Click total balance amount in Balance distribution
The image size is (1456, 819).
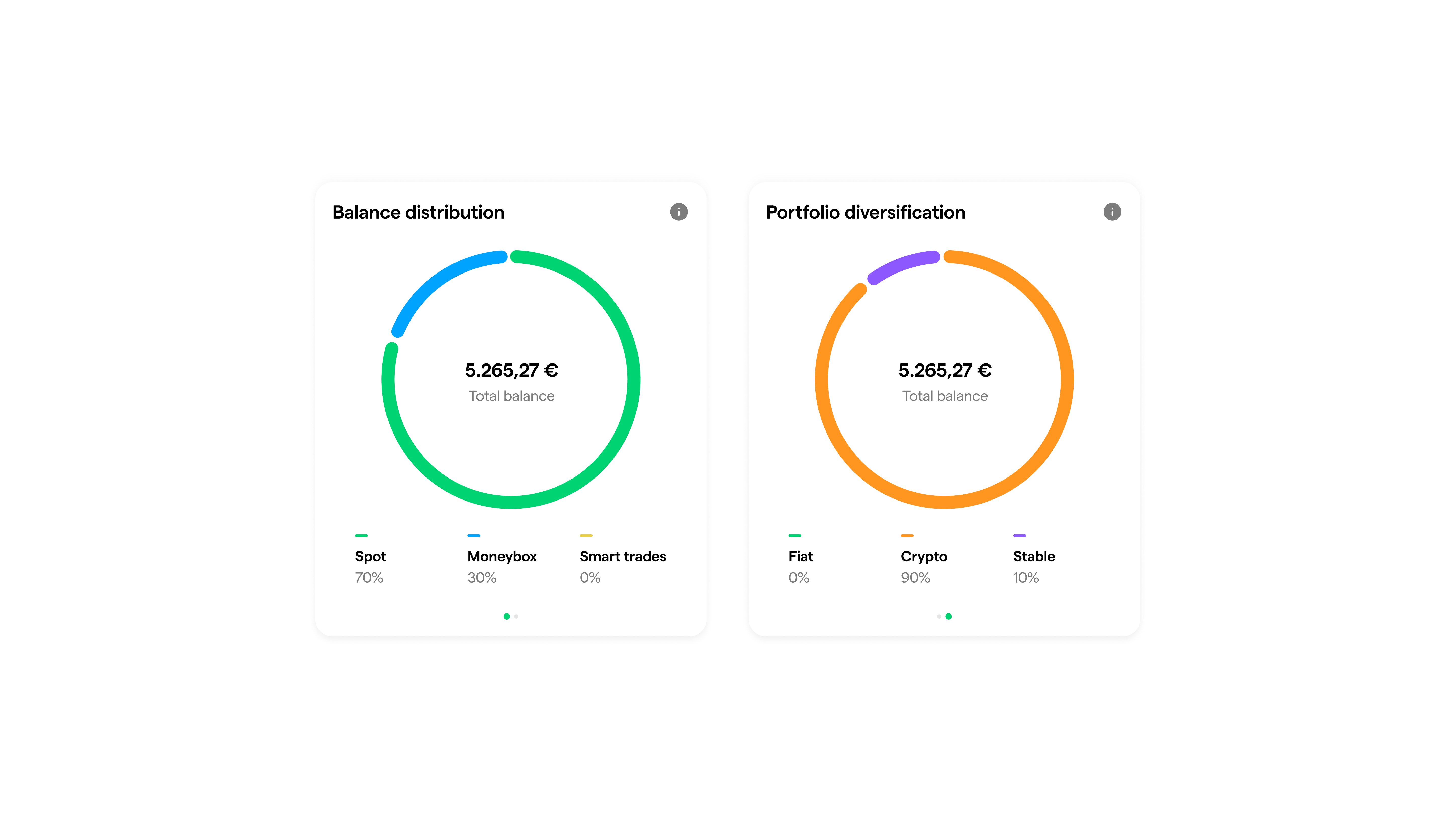(x=512, y=370)
